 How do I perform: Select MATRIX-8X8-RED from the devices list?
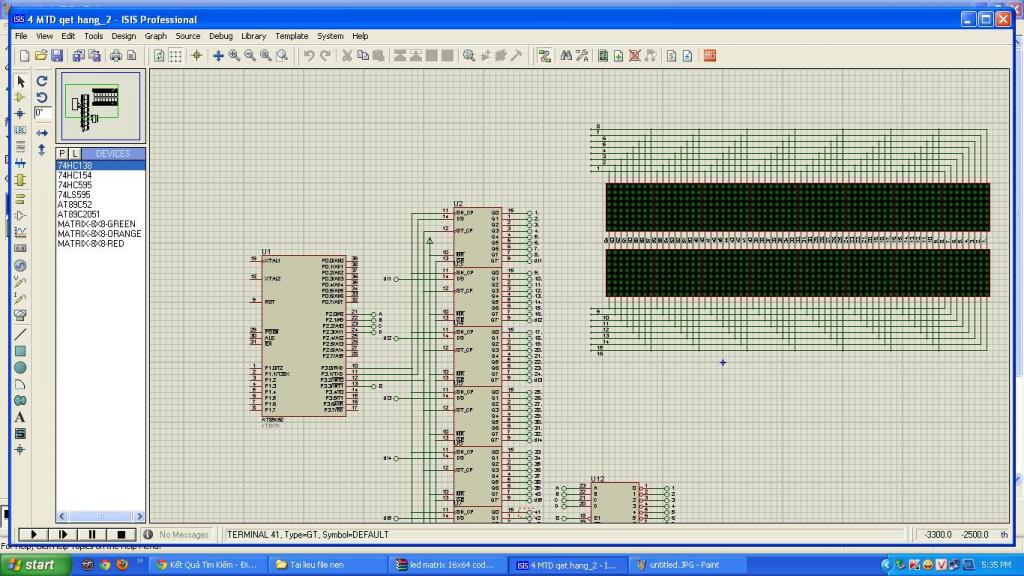pyautogui.click(x=91, y=243)
